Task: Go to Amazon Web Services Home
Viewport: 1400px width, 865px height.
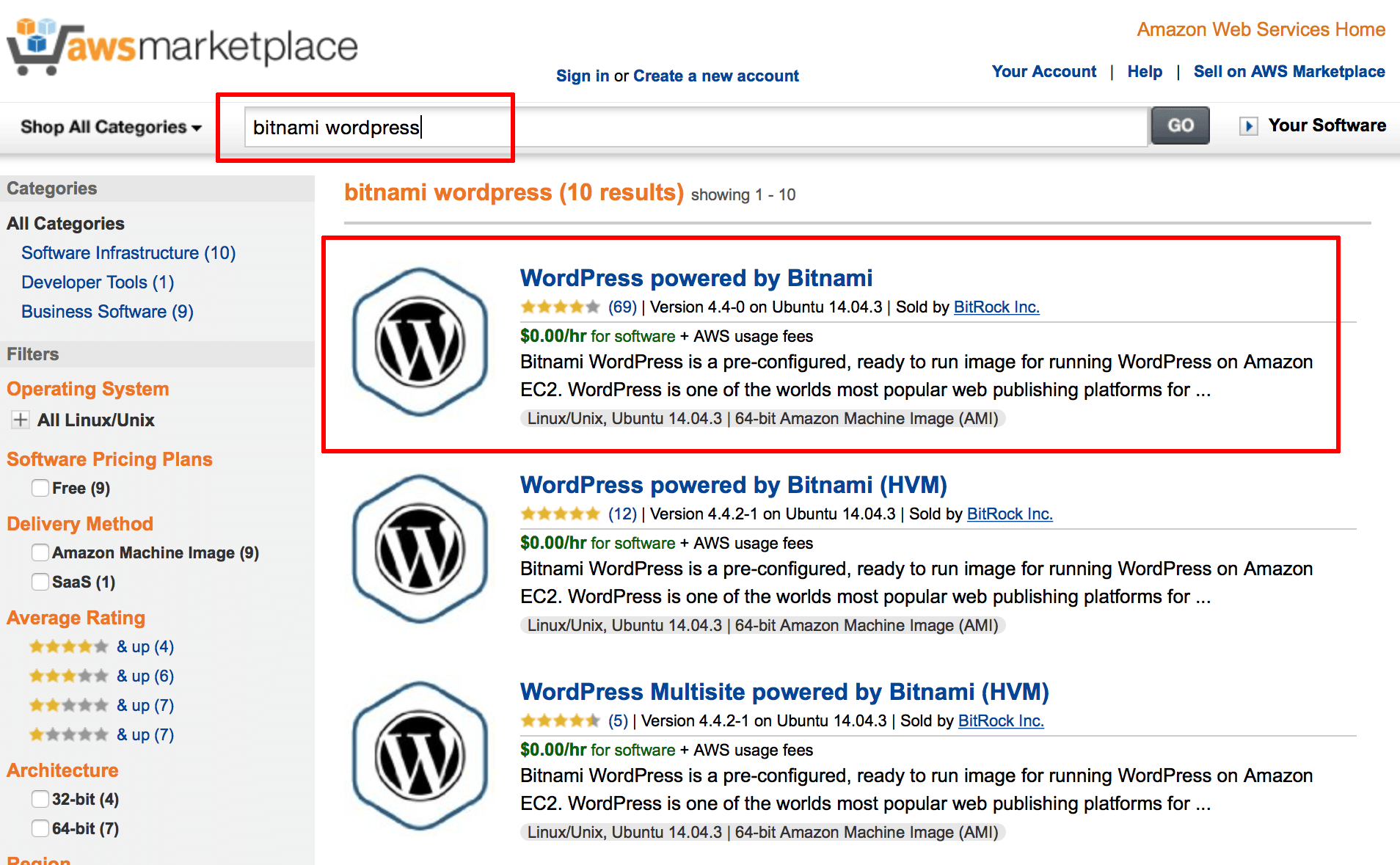Action: (x=1261, y=29)
